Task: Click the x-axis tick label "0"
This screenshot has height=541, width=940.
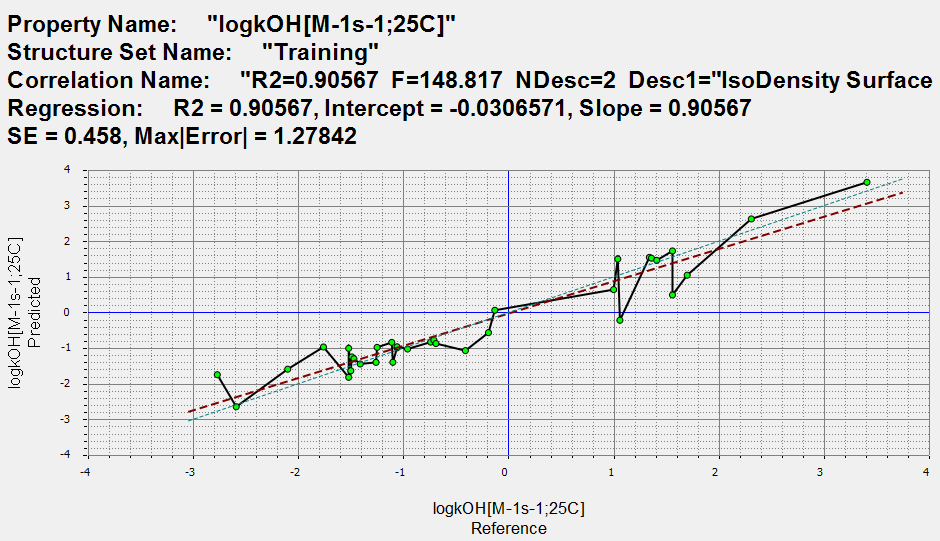Action: 505,473
